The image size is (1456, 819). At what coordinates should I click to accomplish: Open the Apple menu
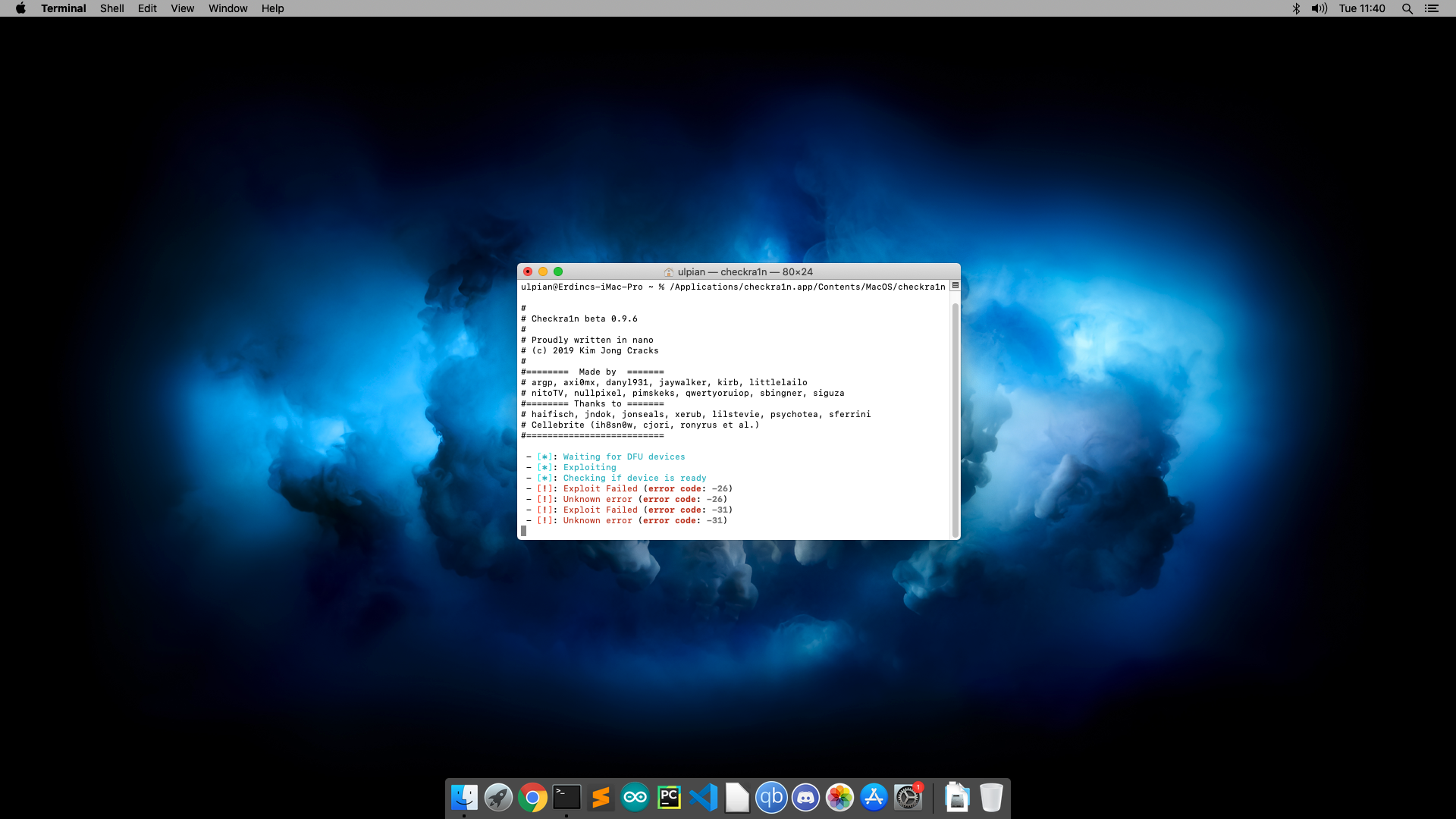click(20, 8)
